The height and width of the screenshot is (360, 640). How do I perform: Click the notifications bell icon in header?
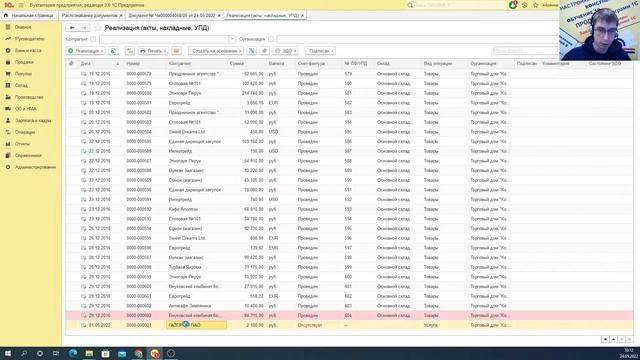pyautogui.click(x=513, y=5)
